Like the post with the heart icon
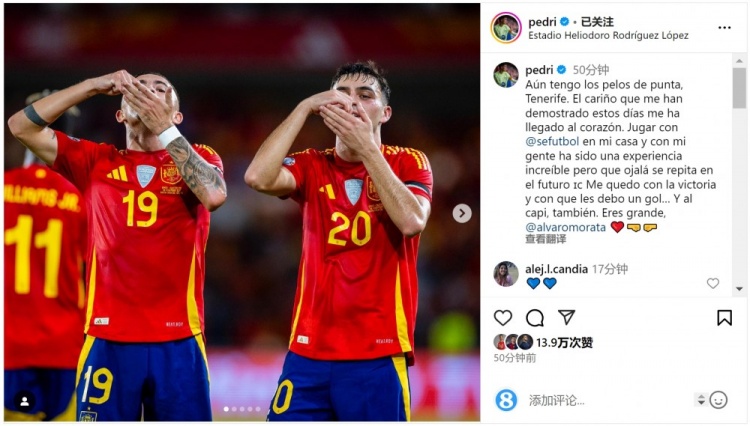 [503, 317]
